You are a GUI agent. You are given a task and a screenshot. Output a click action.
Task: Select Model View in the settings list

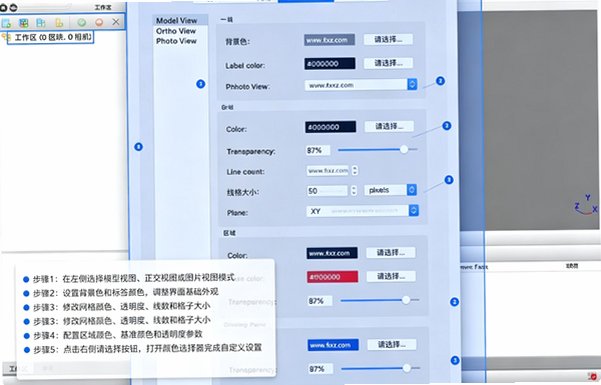point(180,20)
